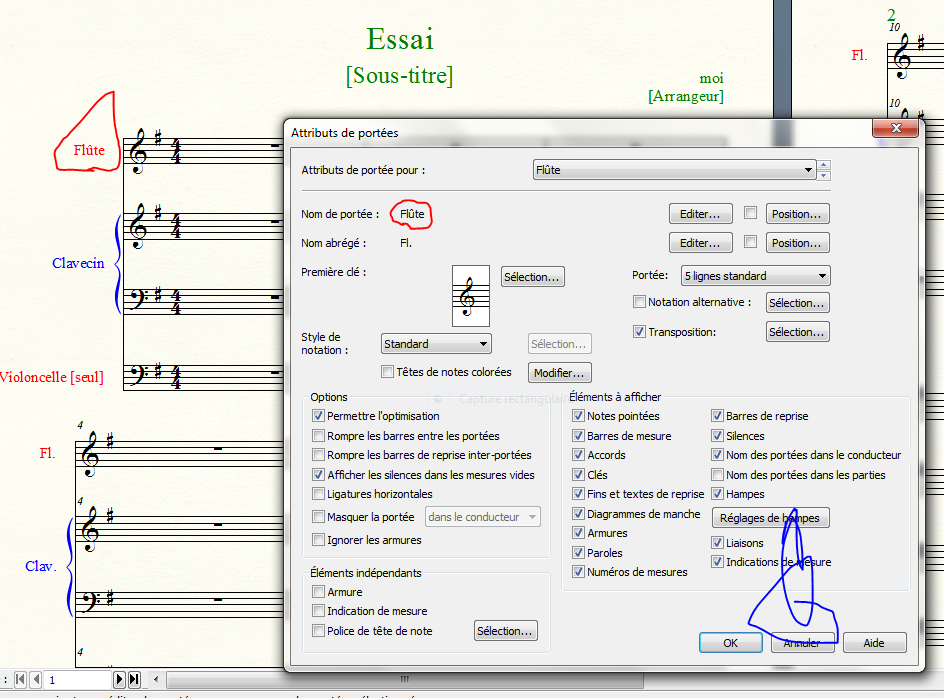
Task: Click the page number input field
Action: point(78,680)
